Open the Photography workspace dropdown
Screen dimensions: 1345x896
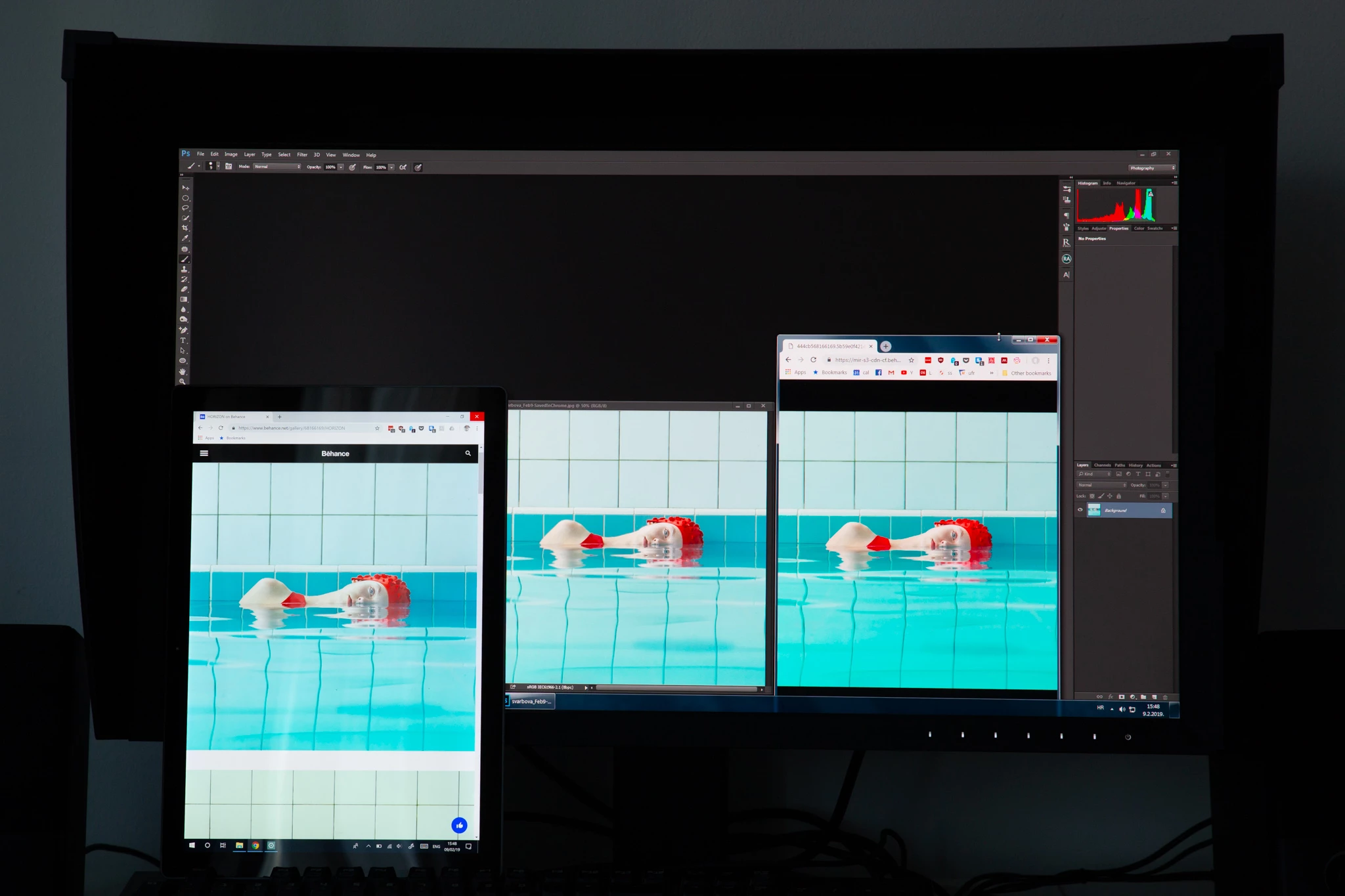(1152, 168)
